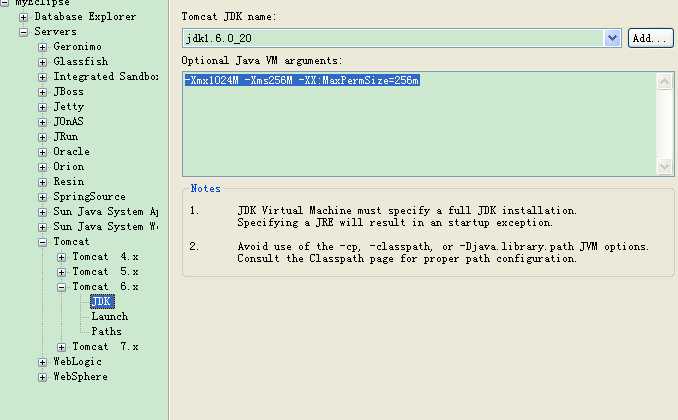The image size is (678, 420).
Task: Expand the Glassfish server node
Action: coord(42,62)
